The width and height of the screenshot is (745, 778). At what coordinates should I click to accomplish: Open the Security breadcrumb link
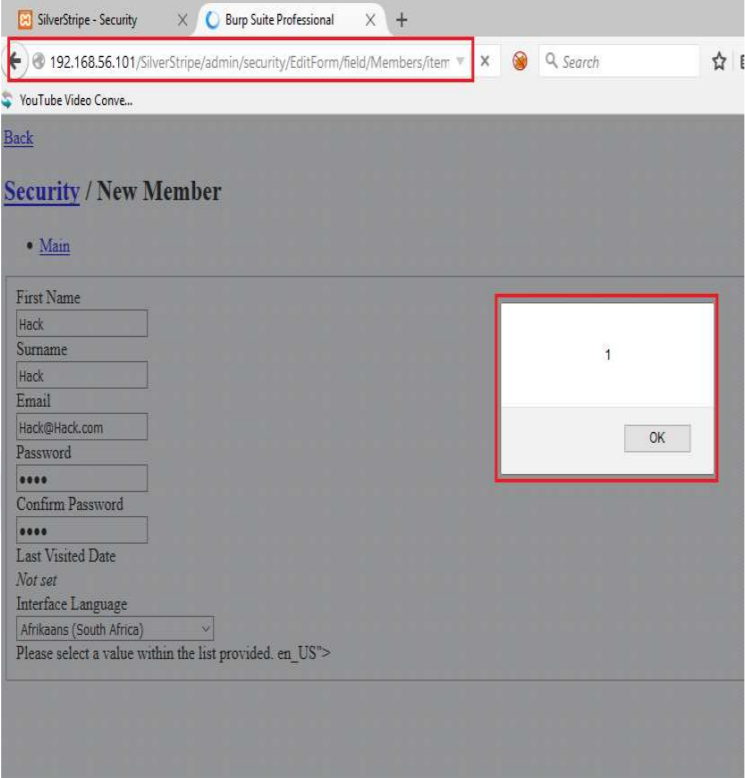pyautogui.click(x=41, y=191)
